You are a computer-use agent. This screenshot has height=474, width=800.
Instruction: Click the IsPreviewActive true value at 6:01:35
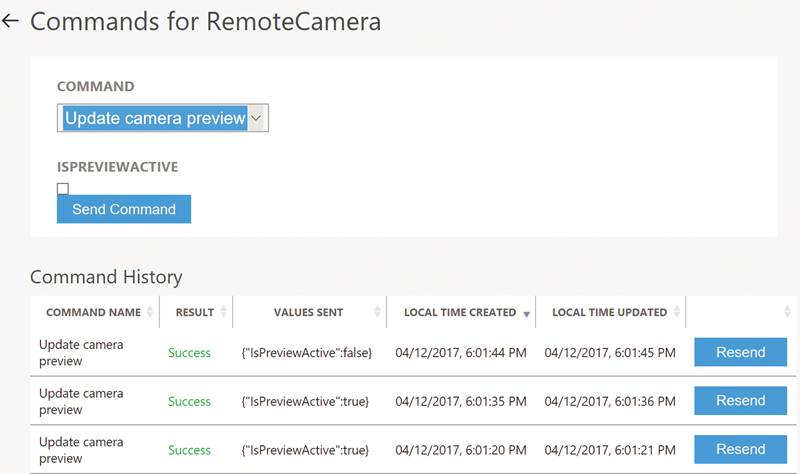coord(305,402)
